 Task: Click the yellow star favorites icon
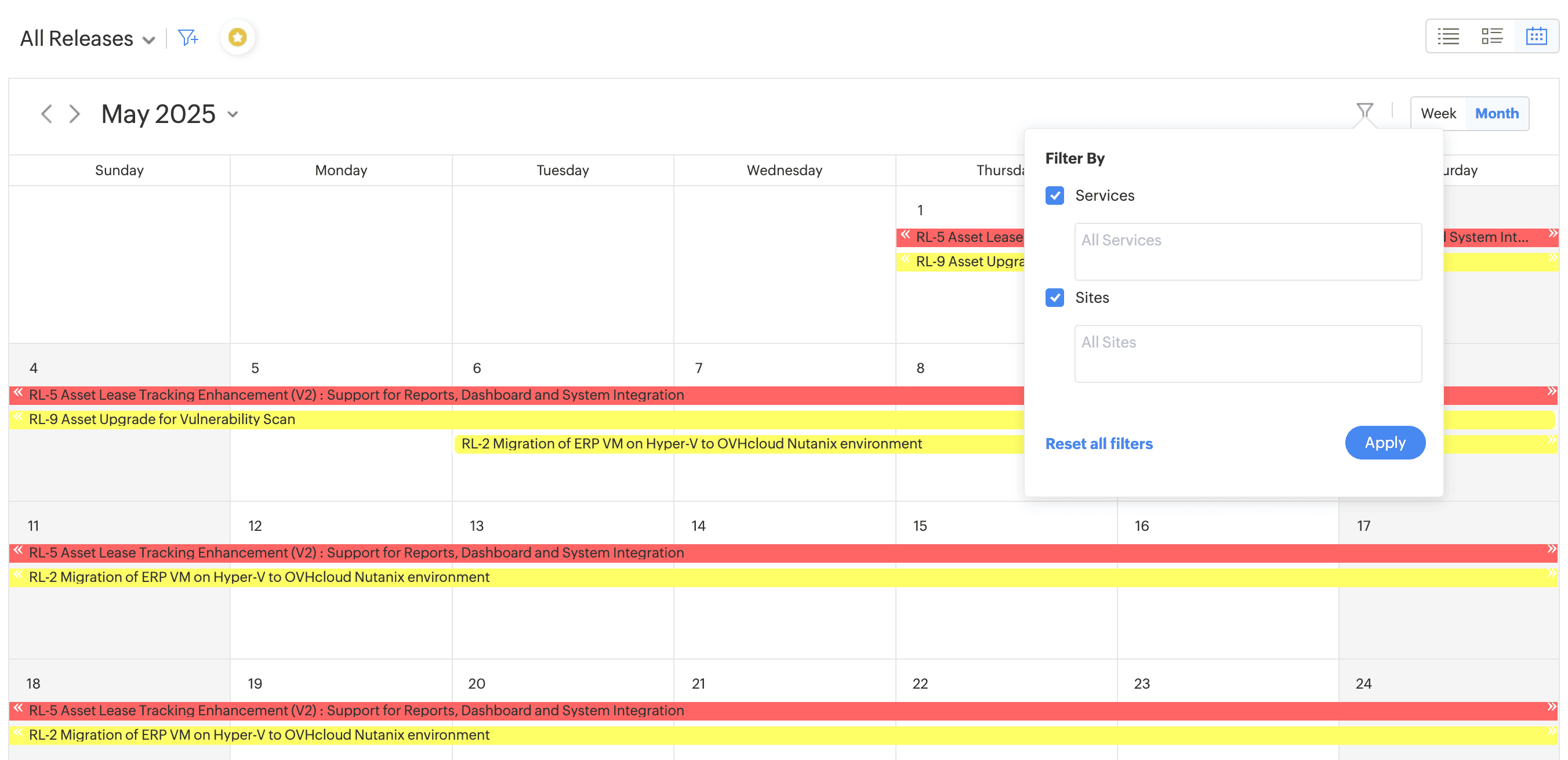click(x=237, y=38)
